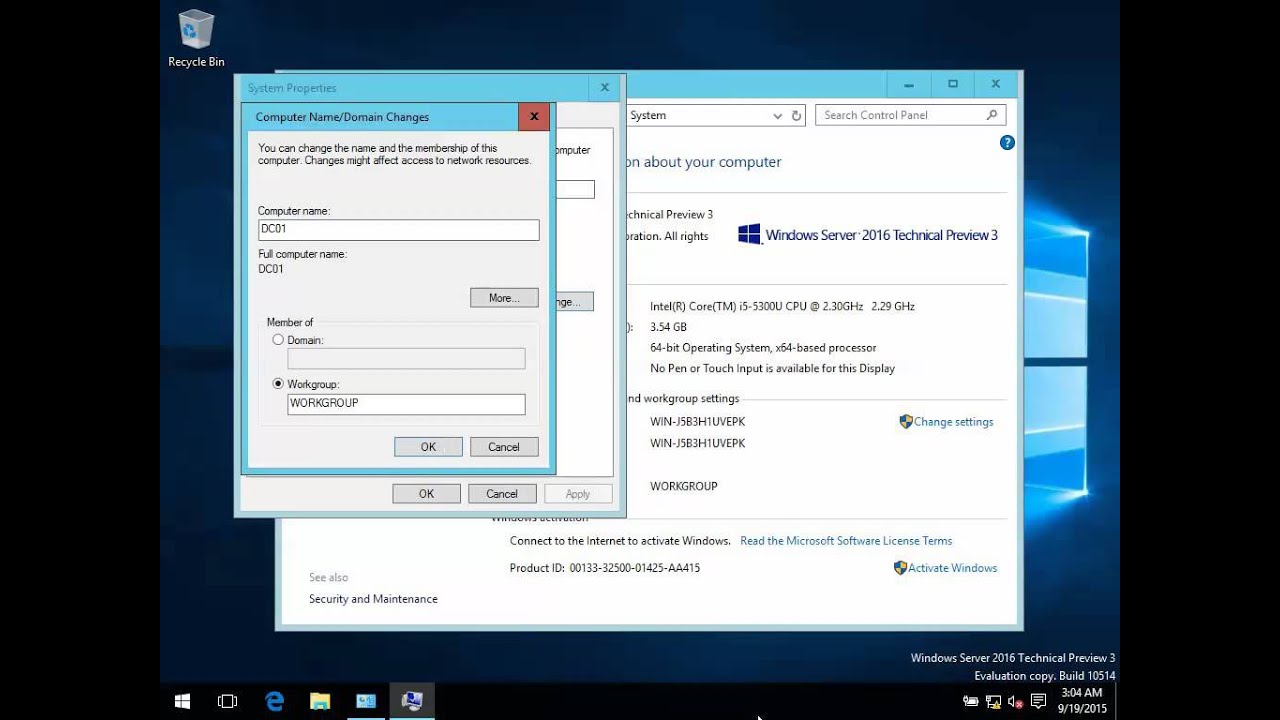Open Task View on the taskbar
Image resolution: width=1280 pixels, height=720 pixels.
click(x=227, y=701)
